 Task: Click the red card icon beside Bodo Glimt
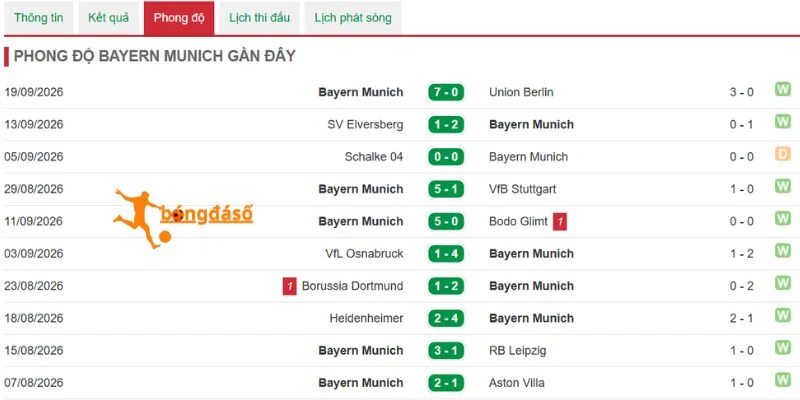tap(560, 221)
